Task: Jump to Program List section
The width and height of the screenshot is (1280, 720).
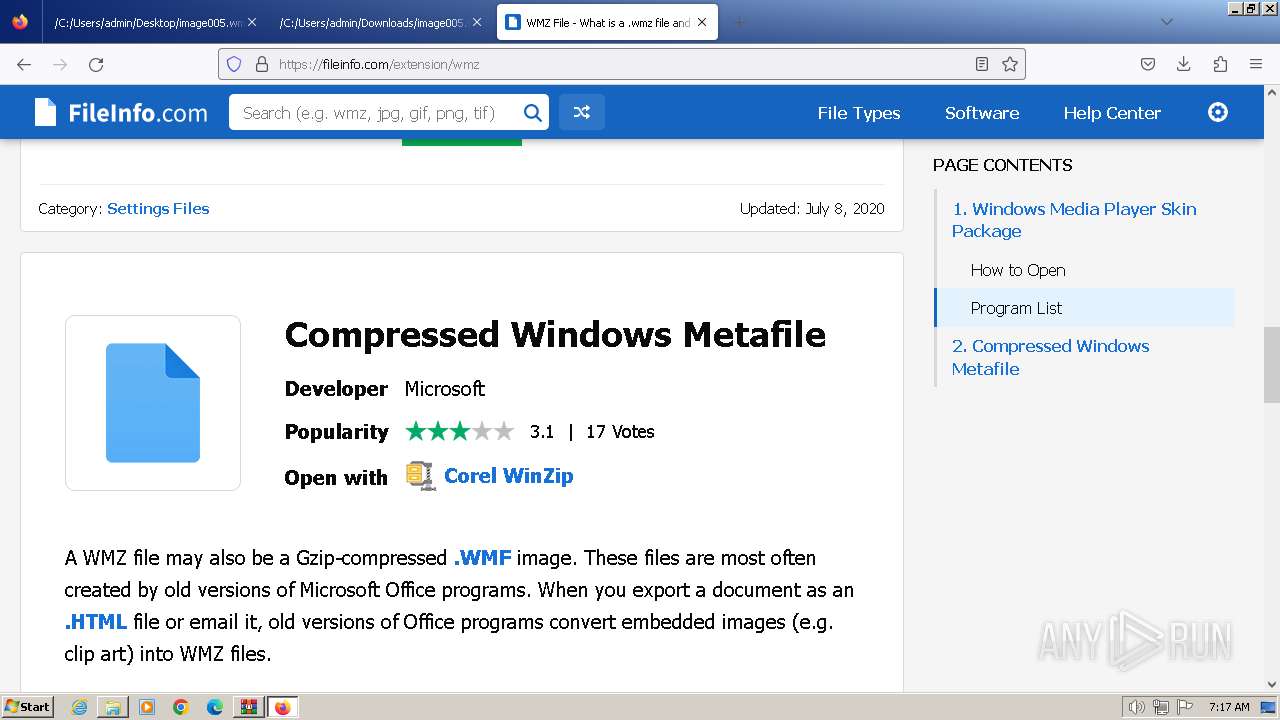Action: (1016, 308)
